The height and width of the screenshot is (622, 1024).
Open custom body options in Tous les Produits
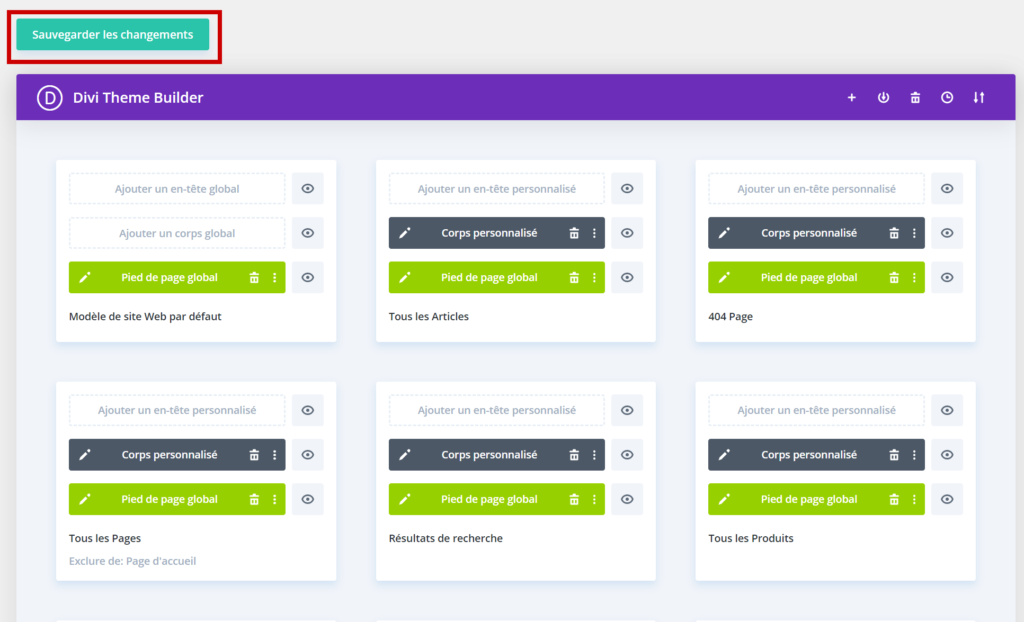coord(914,455)
